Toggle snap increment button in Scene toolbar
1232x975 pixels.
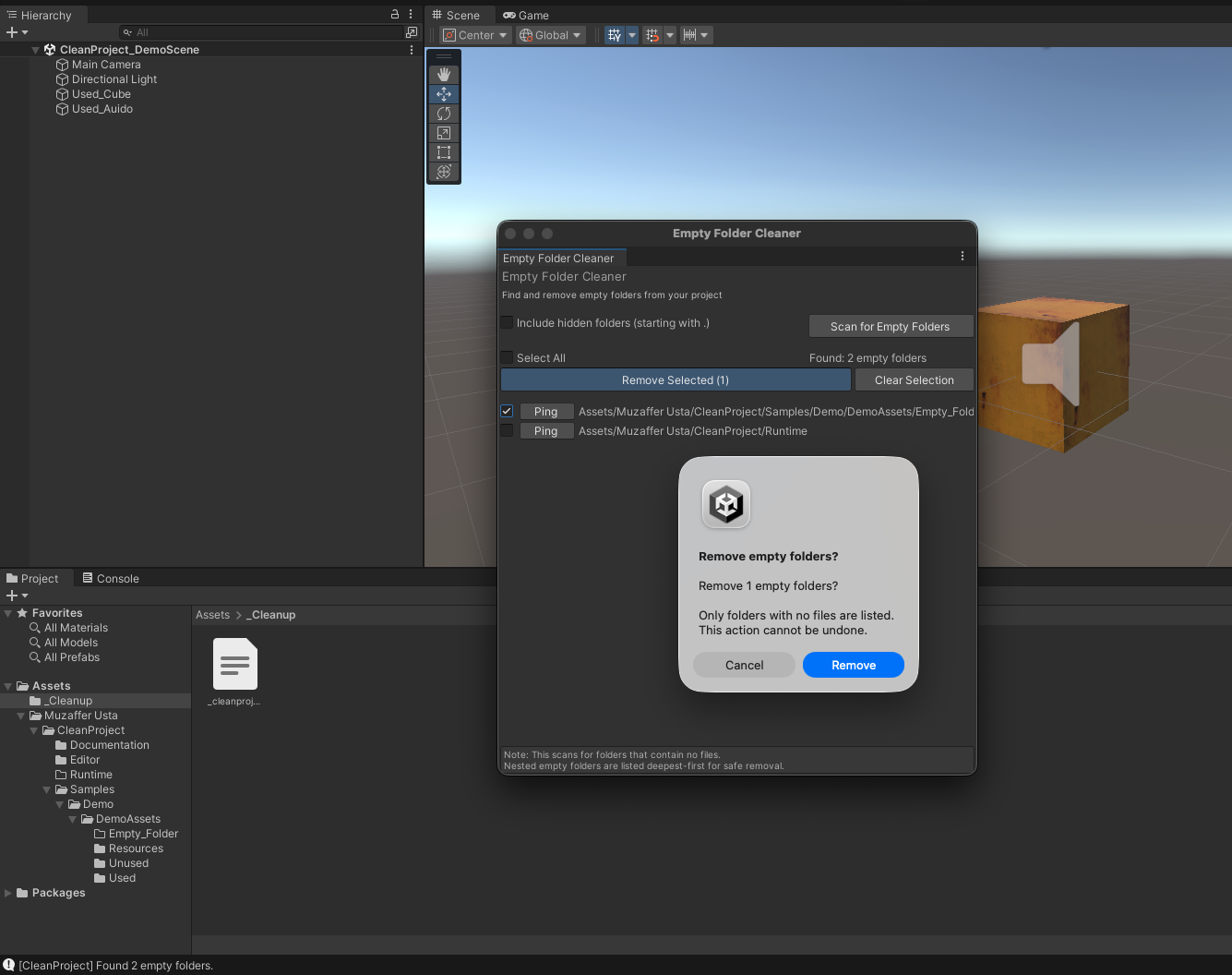(652, 35)
